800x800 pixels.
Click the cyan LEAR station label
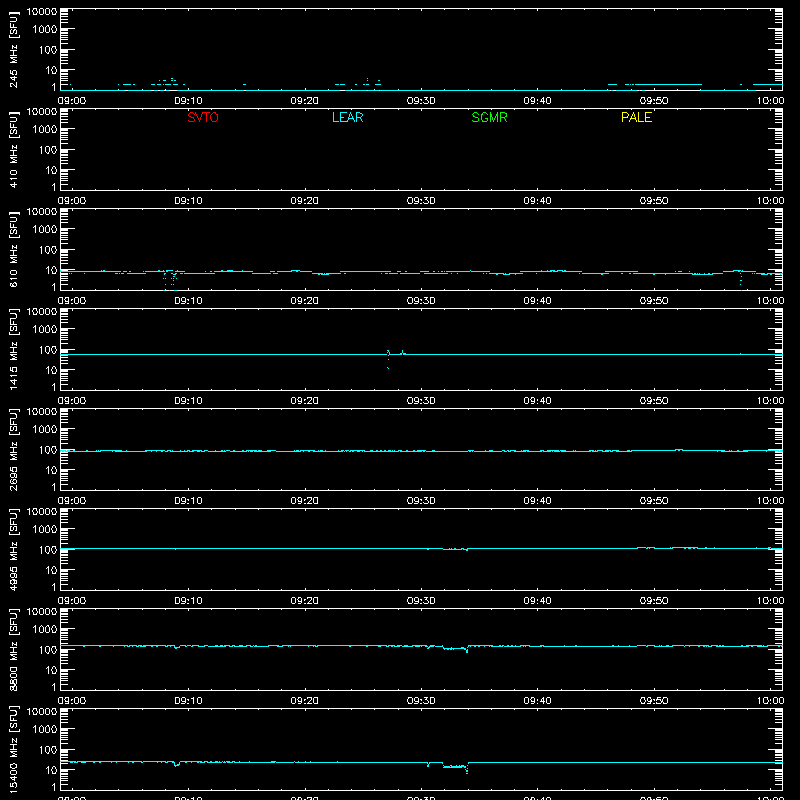[x=347, y=117]
